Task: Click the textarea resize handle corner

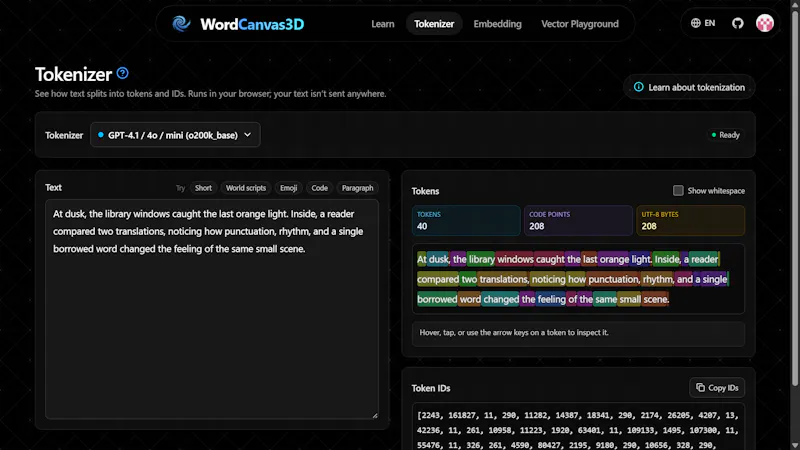Action: [x=375, y=415]
